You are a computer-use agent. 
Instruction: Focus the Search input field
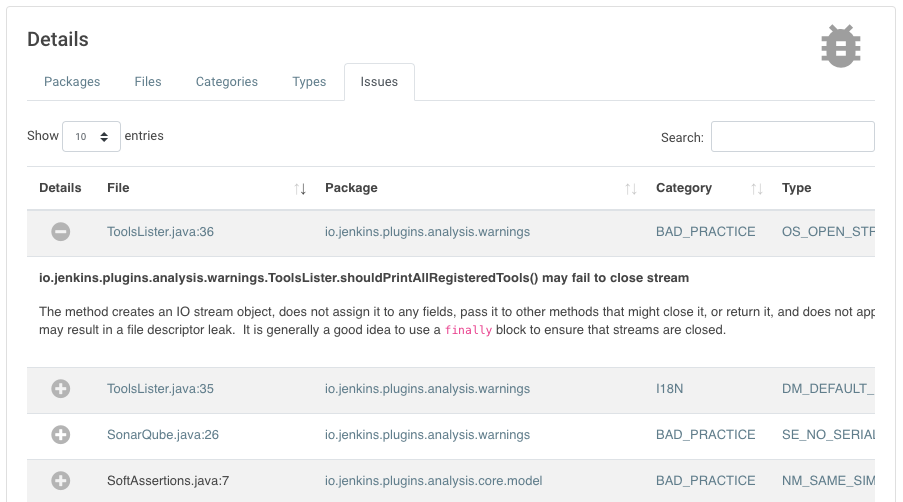tap(792, 137)
